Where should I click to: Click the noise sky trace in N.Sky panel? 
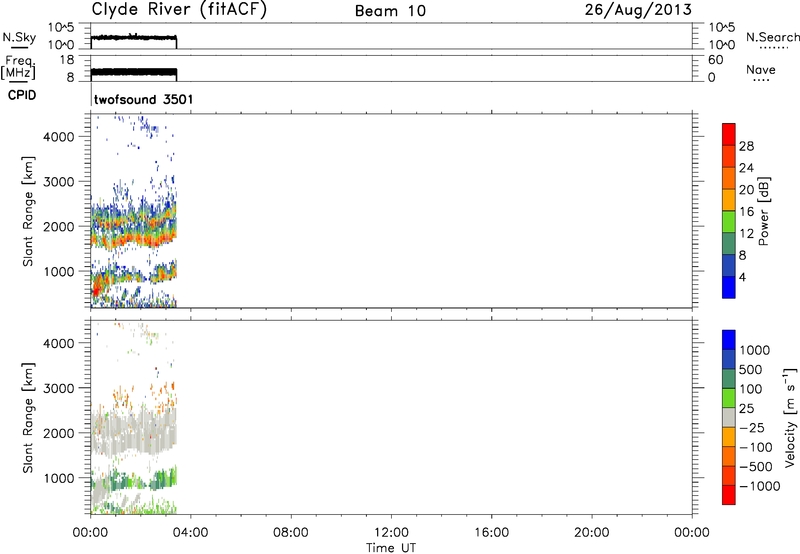click(134, 38)
